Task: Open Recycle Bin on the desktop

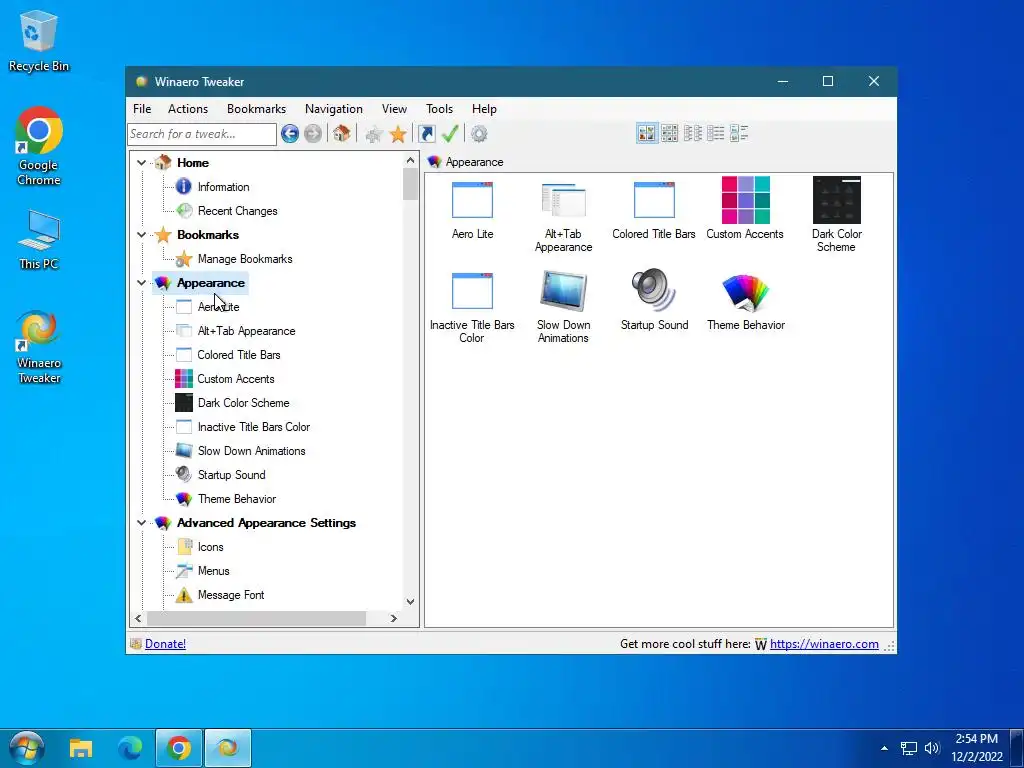Action: click(39, 40)
